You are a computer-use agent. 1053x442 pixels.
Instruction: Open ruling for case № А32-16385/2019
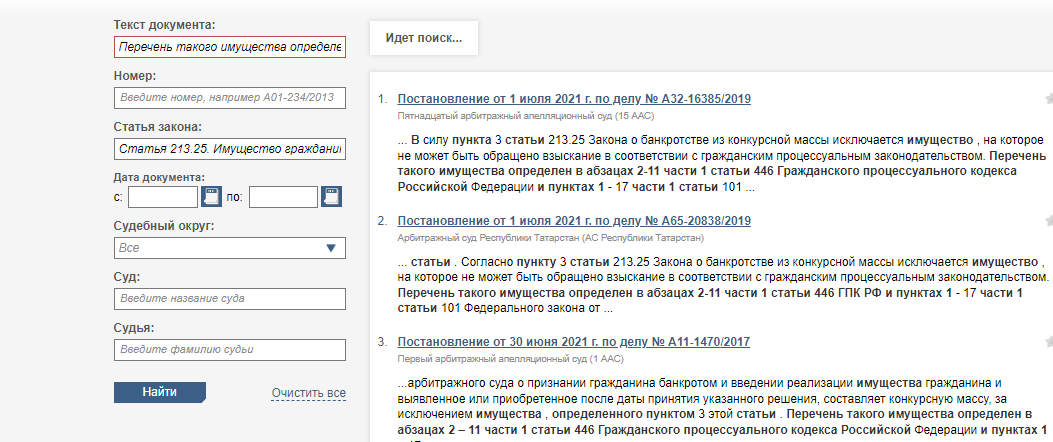pos(574,99)
